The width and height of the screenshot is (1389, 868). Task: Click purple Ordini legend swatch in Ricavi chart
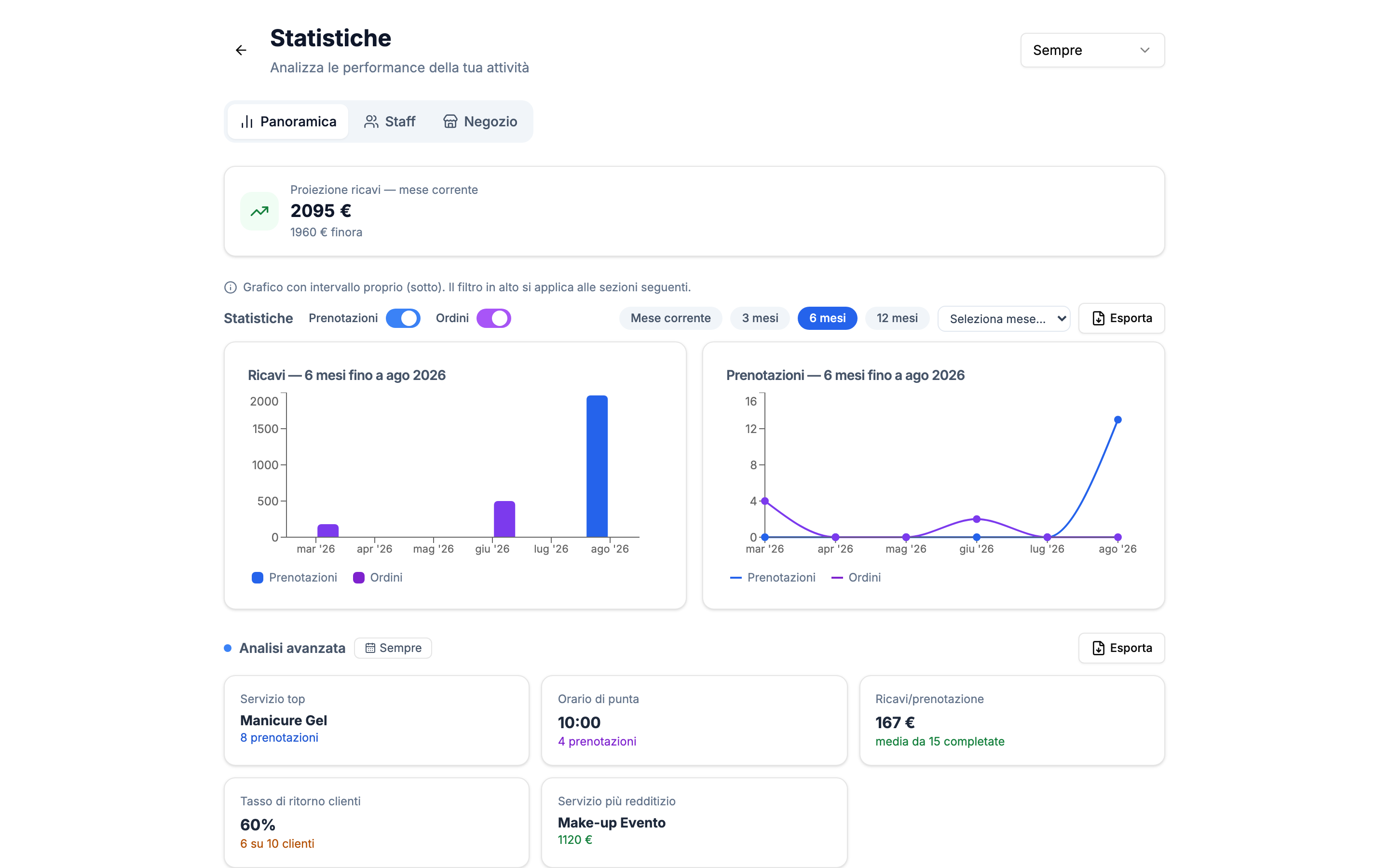(359, 578)
